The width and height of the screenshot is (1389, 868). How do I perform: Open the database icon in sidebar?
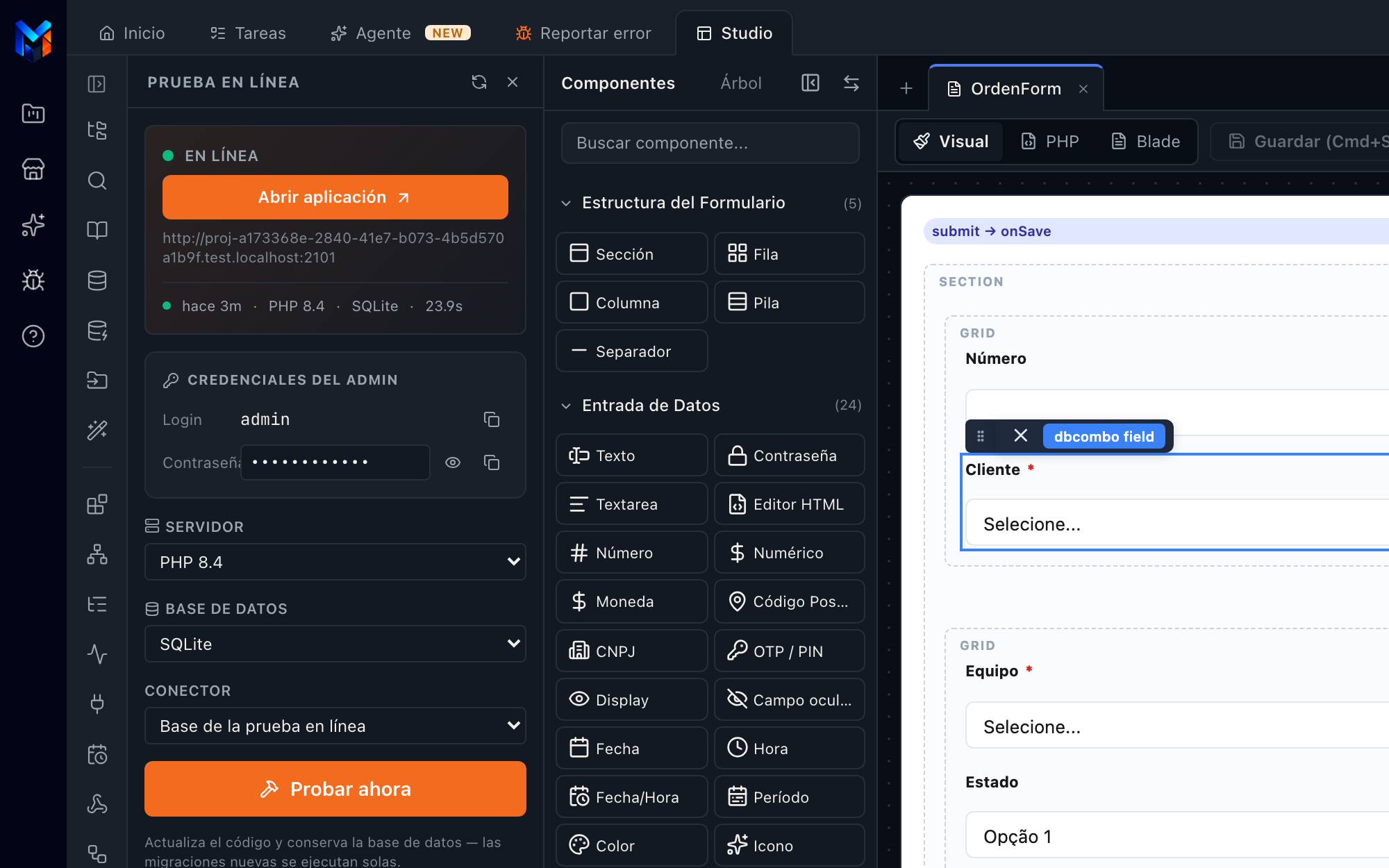point(97,281)
